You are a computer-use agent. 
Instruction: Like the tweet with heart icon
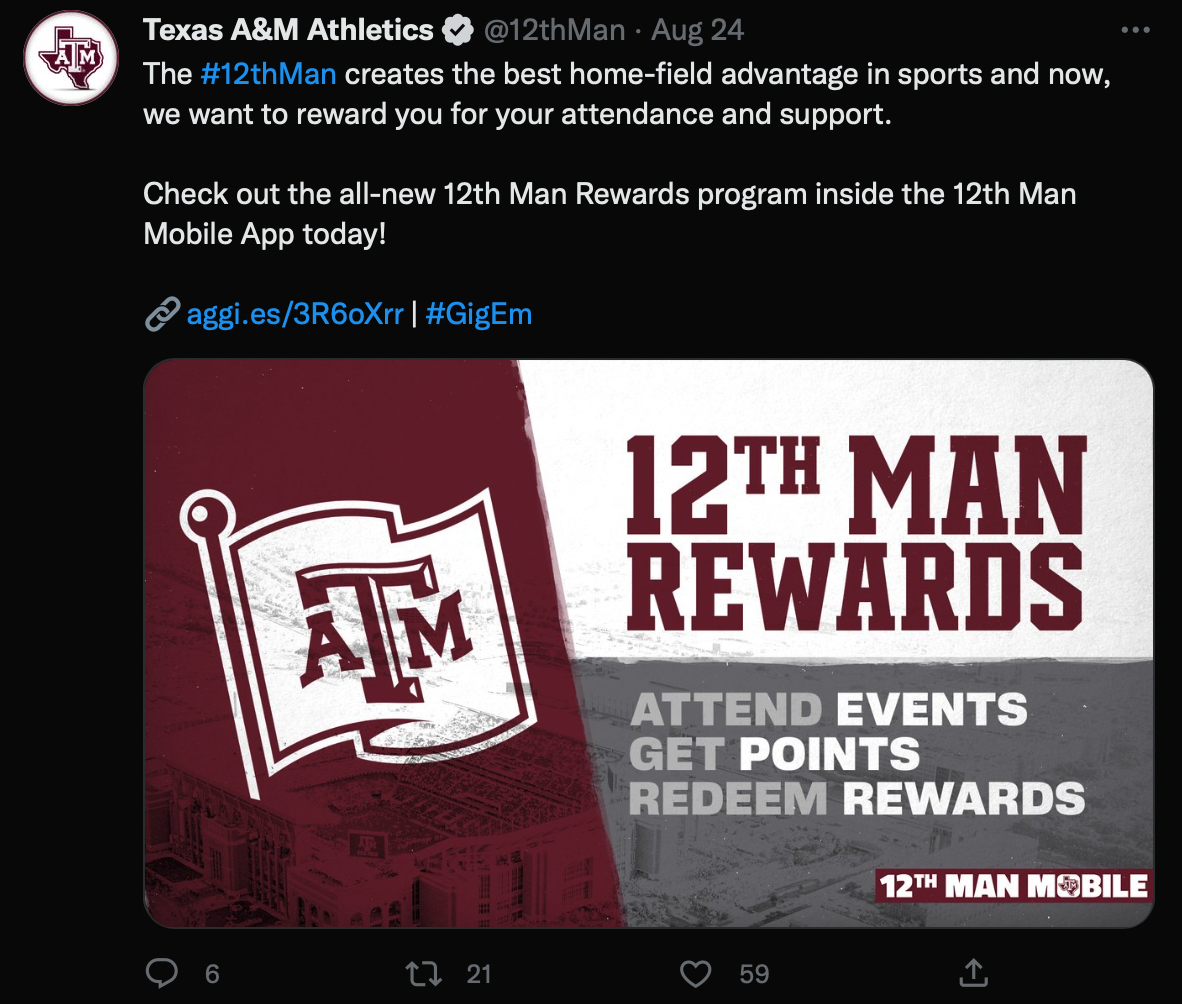pos(695,974)
